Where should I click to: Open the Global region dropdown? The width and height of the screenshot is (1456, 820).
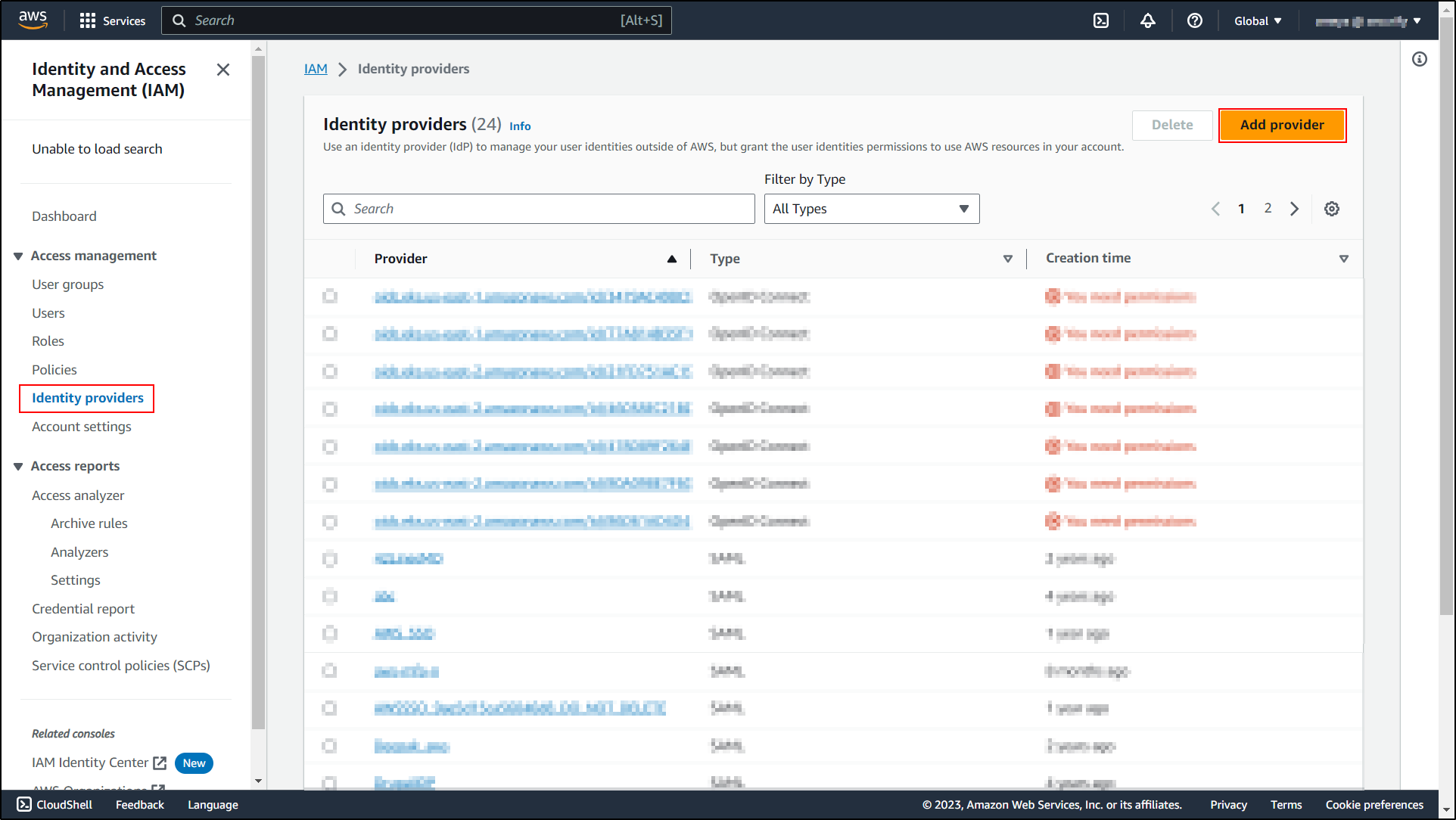[1258, 20]
